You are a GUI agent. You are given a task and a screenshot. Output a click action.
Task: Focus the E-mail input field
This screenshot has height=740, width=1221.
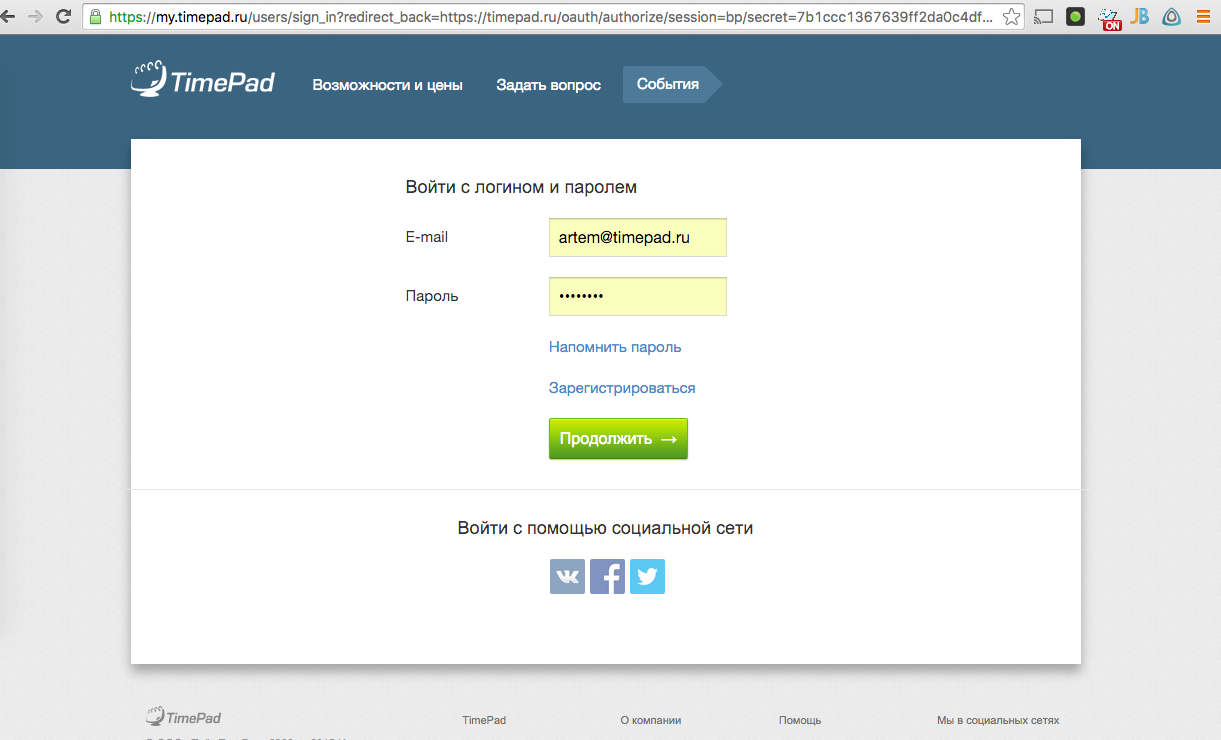[637, 238]
